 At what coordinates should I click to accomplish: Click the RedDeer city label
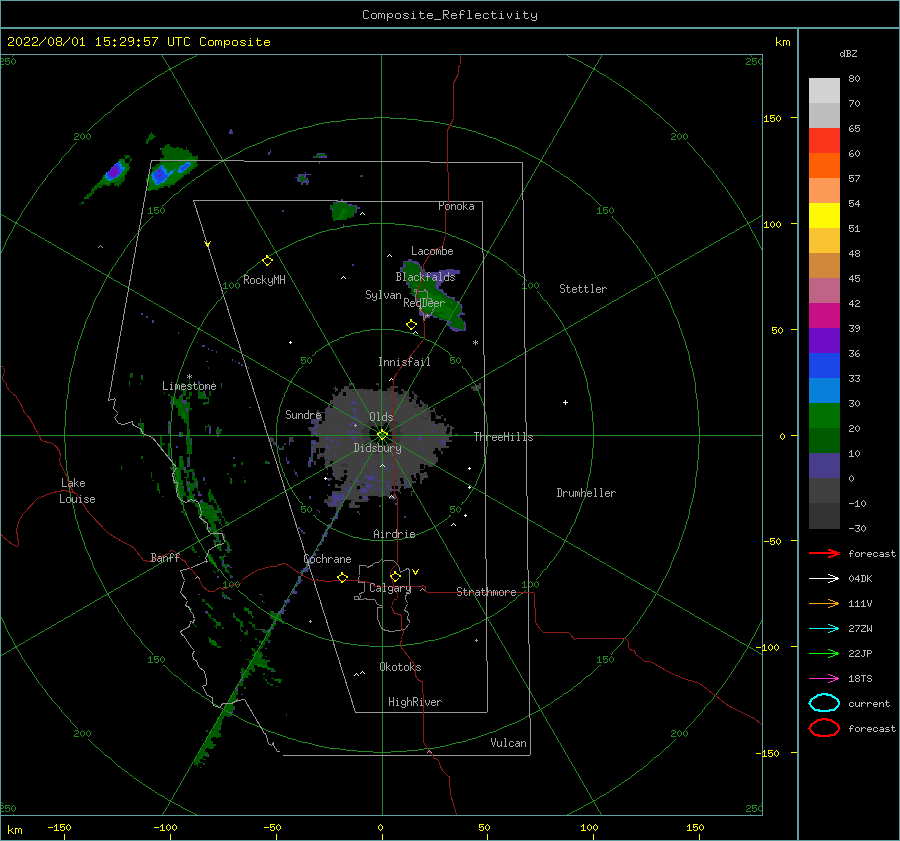424,303
